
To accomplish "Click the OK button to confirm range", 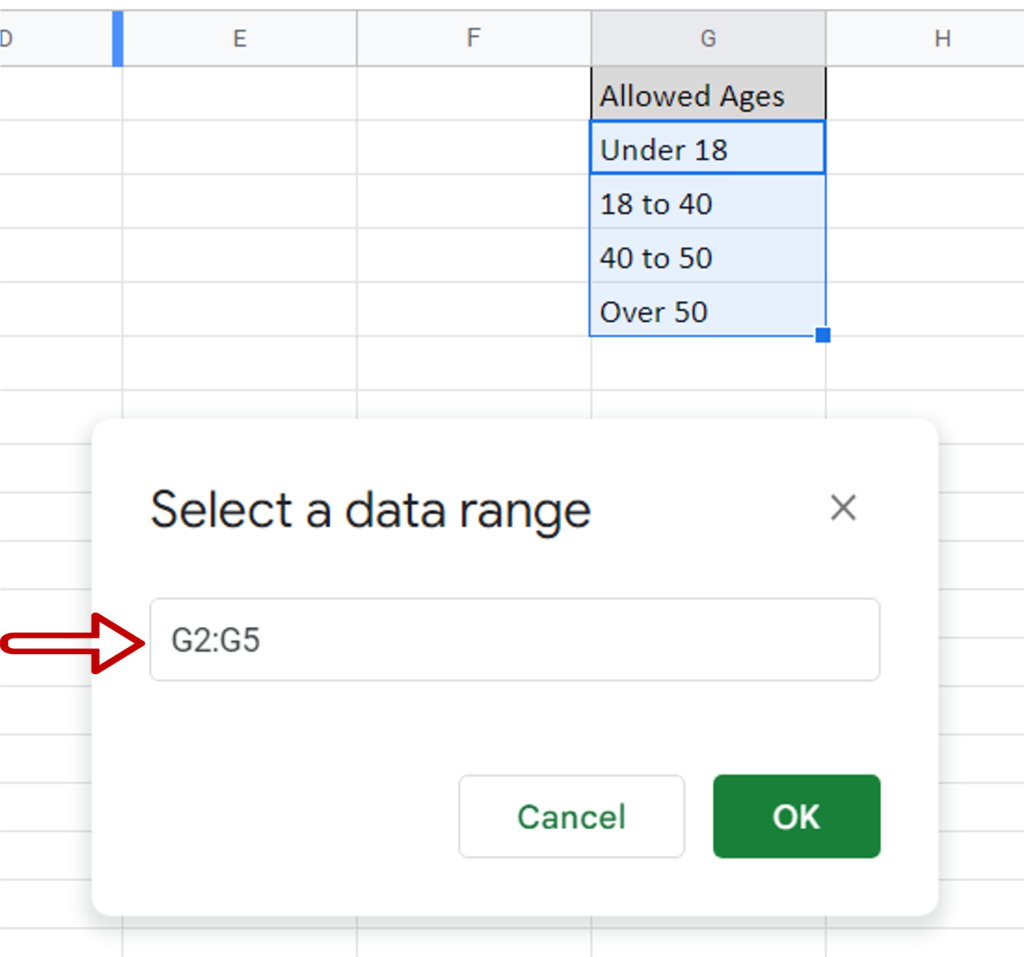I will pyautogui.click(x=795, y=816).
